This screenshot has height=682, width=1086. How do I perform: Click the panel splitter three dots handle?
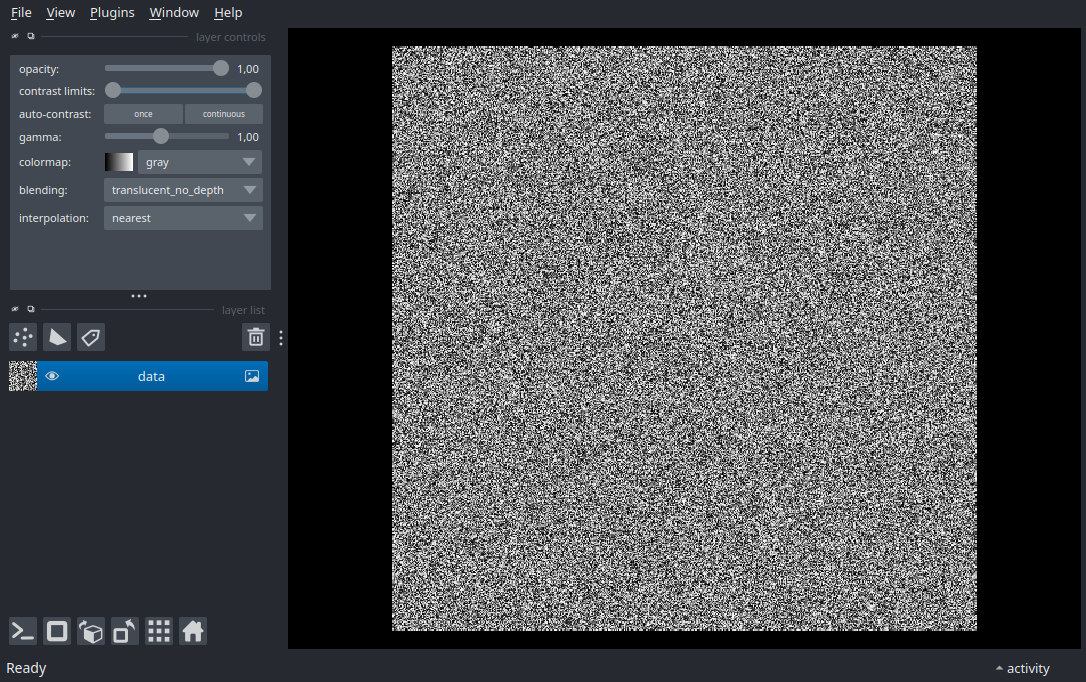139,296
